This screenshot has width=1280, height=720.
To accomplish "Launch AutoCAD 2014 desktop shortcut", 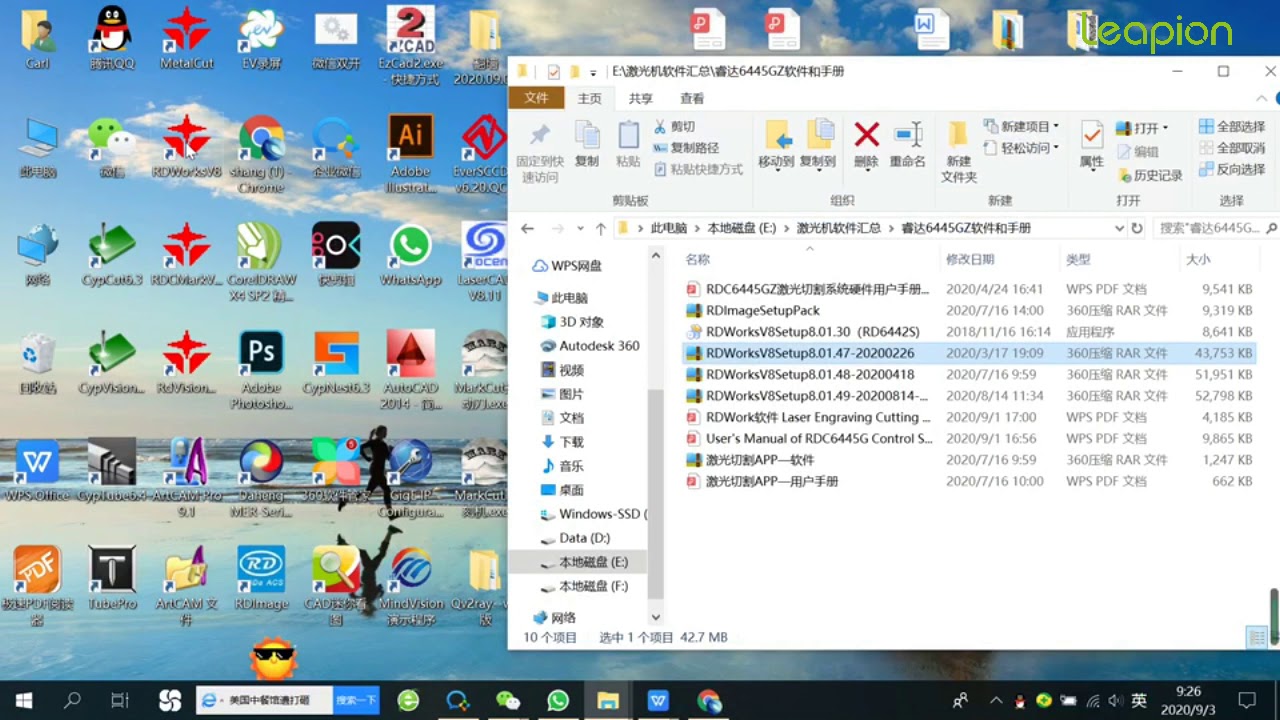I will (410, 370).
